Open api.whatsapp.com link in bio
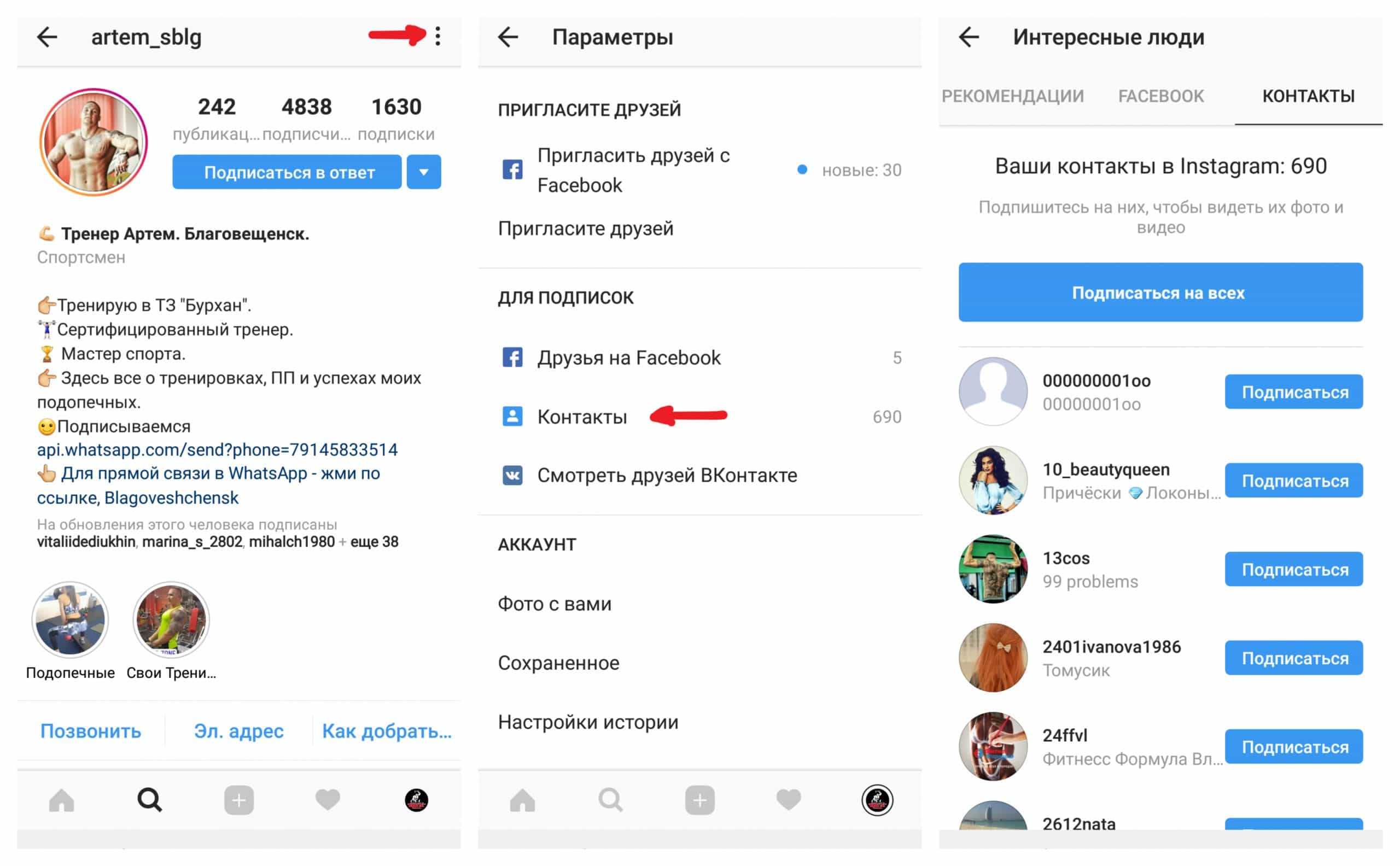This screenshot has width=1400, height=866. point(217,449)
